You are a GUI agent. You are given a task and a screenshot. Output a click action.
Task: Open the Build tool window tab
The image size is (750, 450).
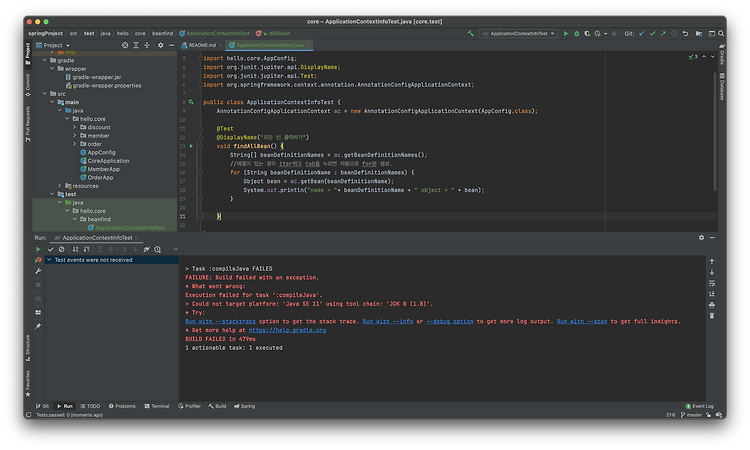click(217, 406)
